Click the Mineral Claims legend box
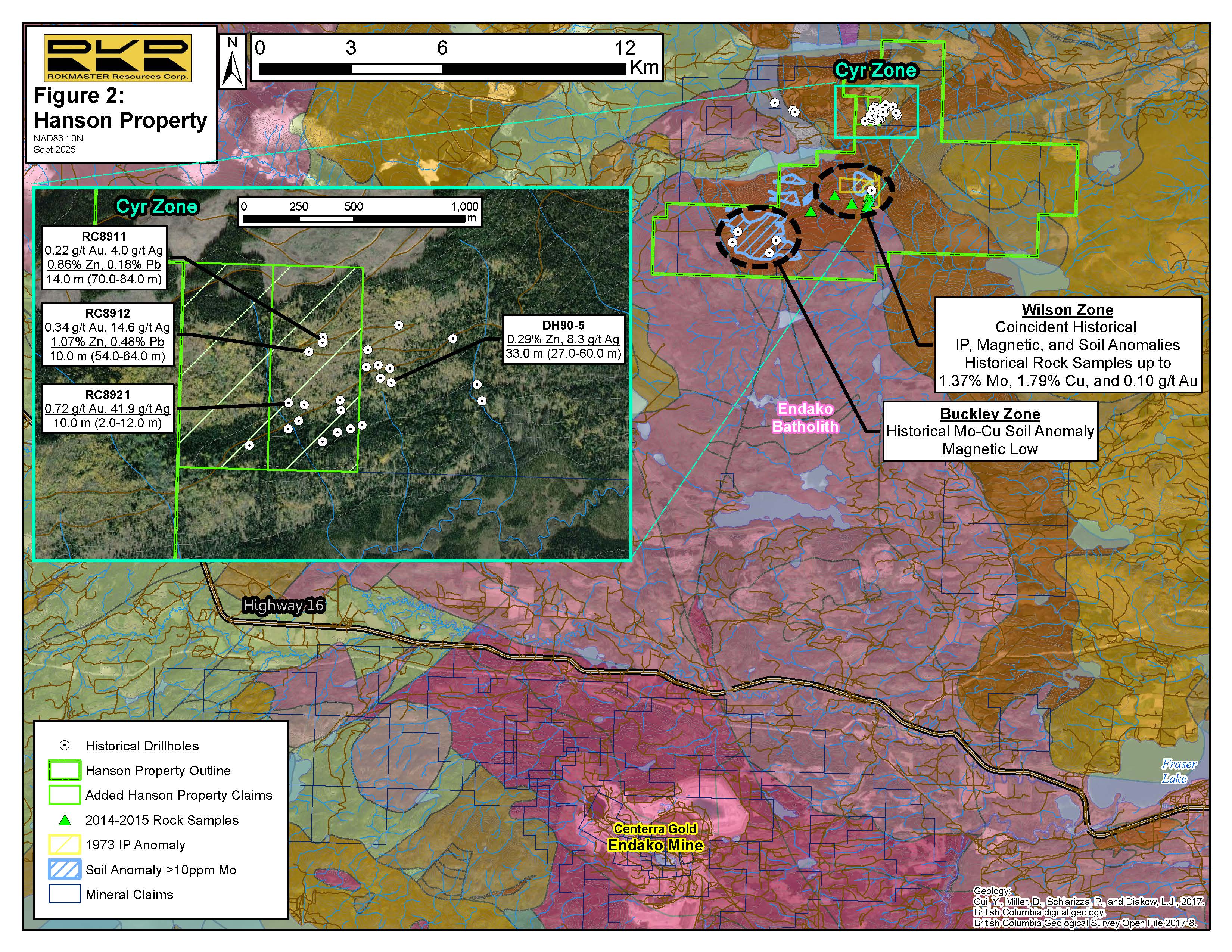Screen dimensions: 1232x952 [x=65, y=894]
